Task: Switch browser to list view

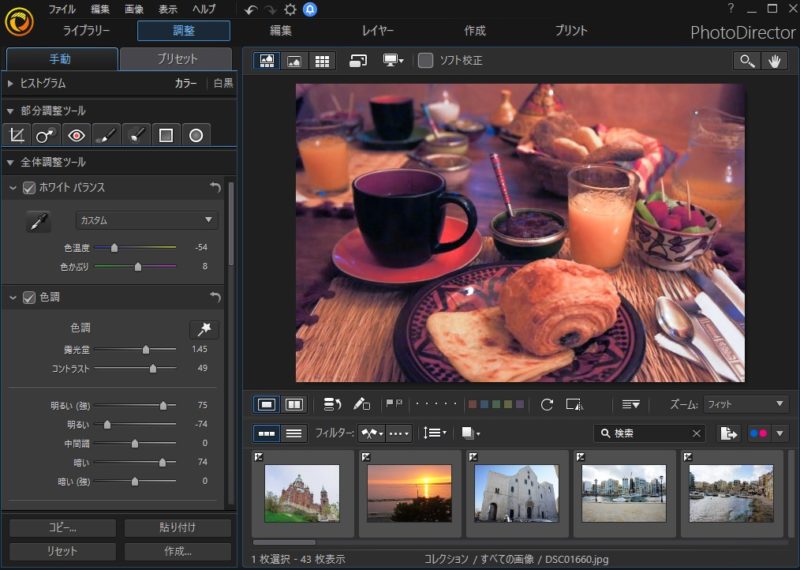Action: point(294,433)
